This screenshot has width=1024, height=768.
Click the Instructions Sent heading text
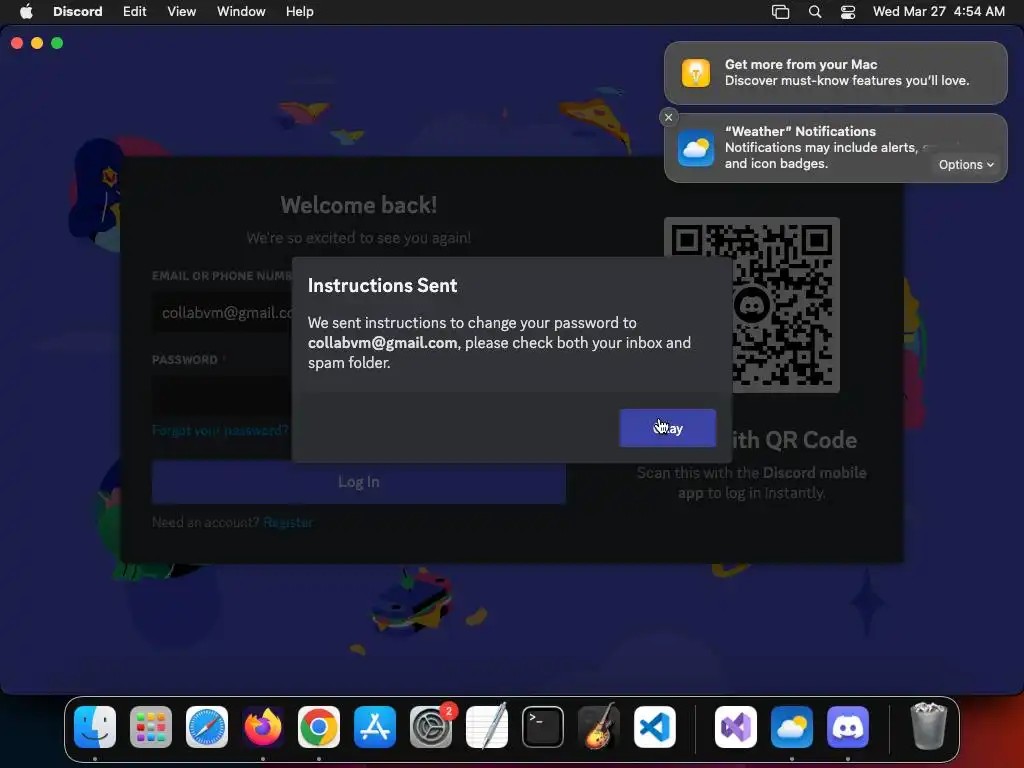pos(382,285)
